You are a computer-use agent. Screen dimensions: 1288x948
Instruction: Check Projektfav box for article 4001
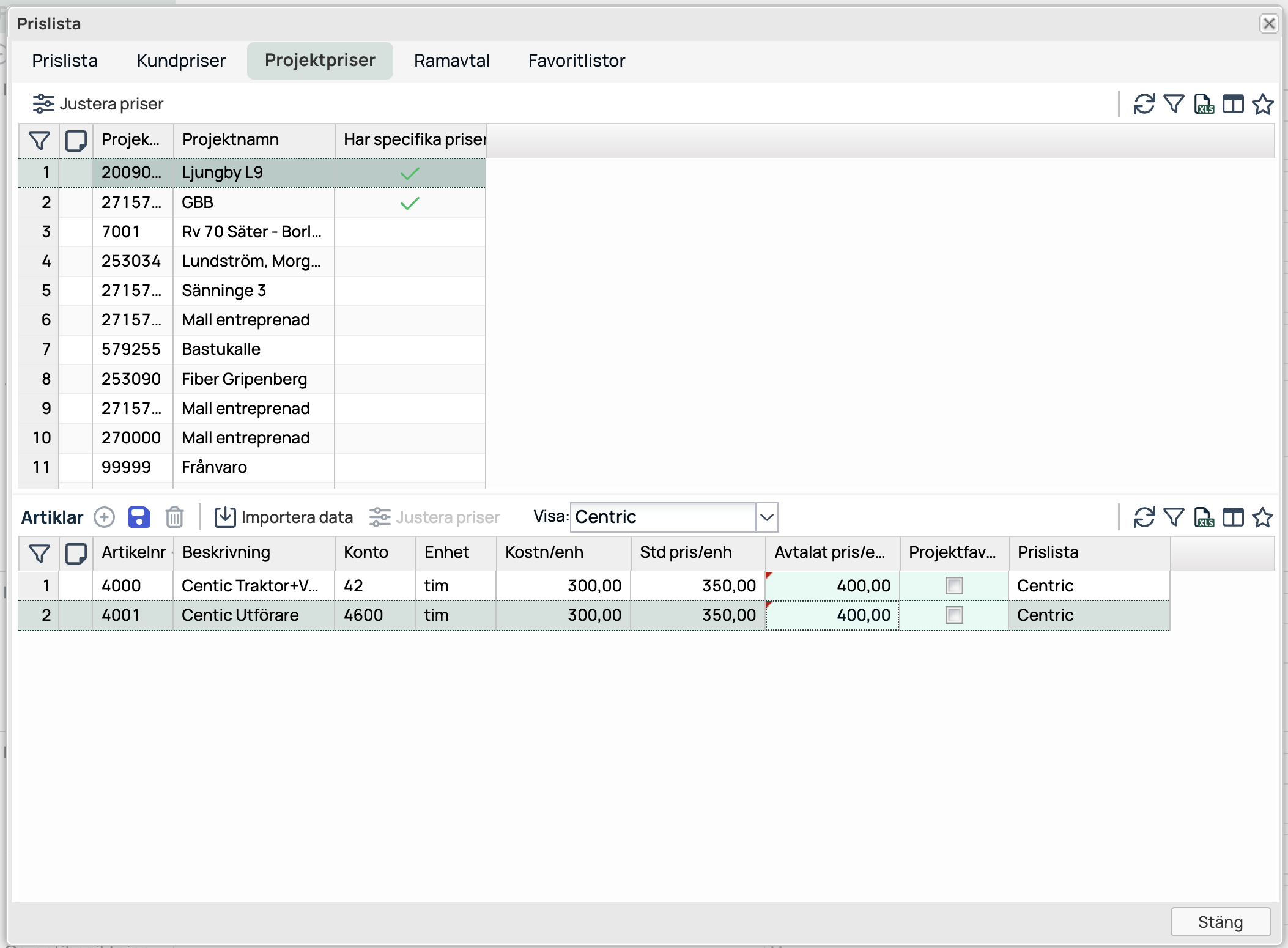953,615
